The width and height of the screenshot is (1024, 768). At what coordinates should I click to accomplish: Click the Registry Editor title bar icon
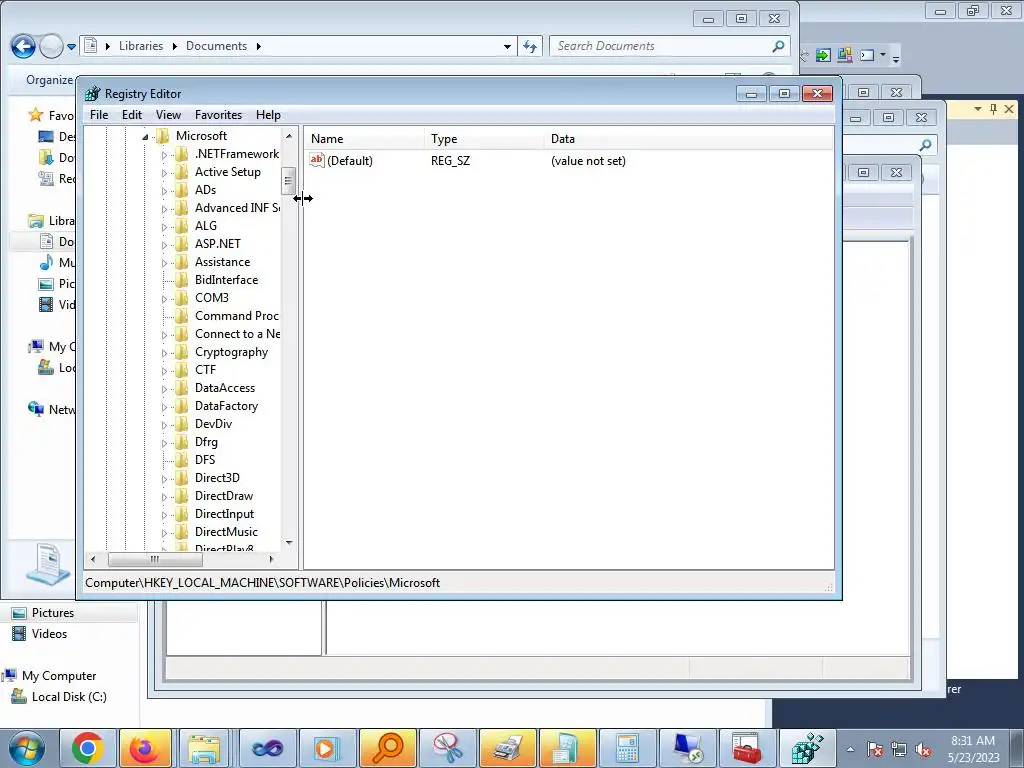93,93
